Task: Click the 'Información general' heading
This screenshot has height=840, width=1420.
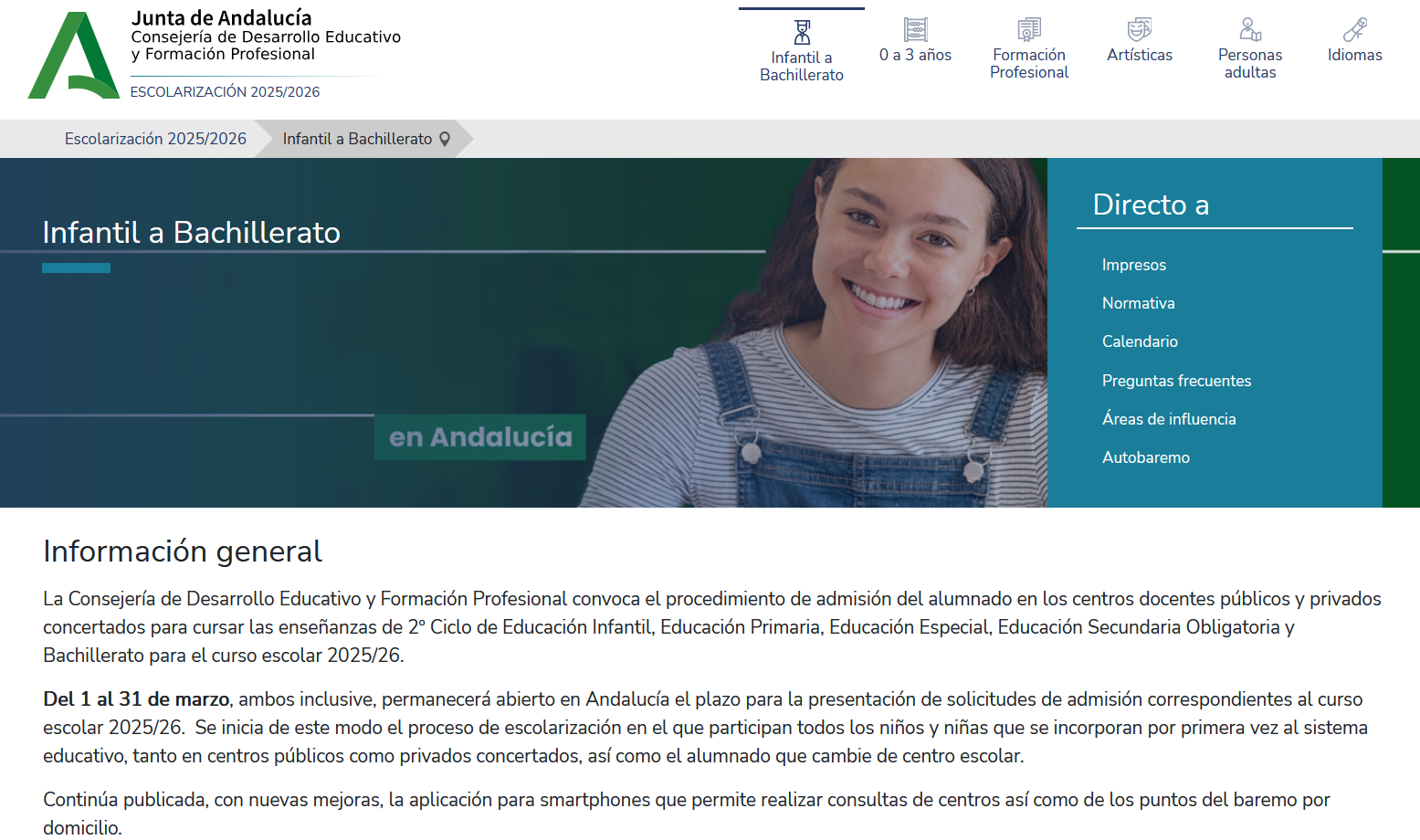Action: pyautogui.click(x=183, y=551)
